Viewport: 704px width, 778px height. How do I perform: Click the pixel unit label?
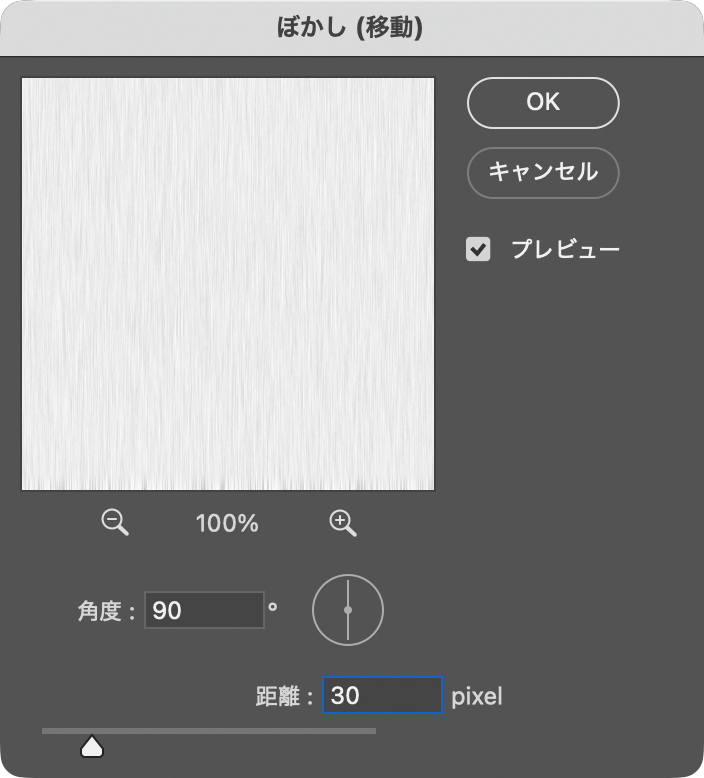tap(477, 696)
